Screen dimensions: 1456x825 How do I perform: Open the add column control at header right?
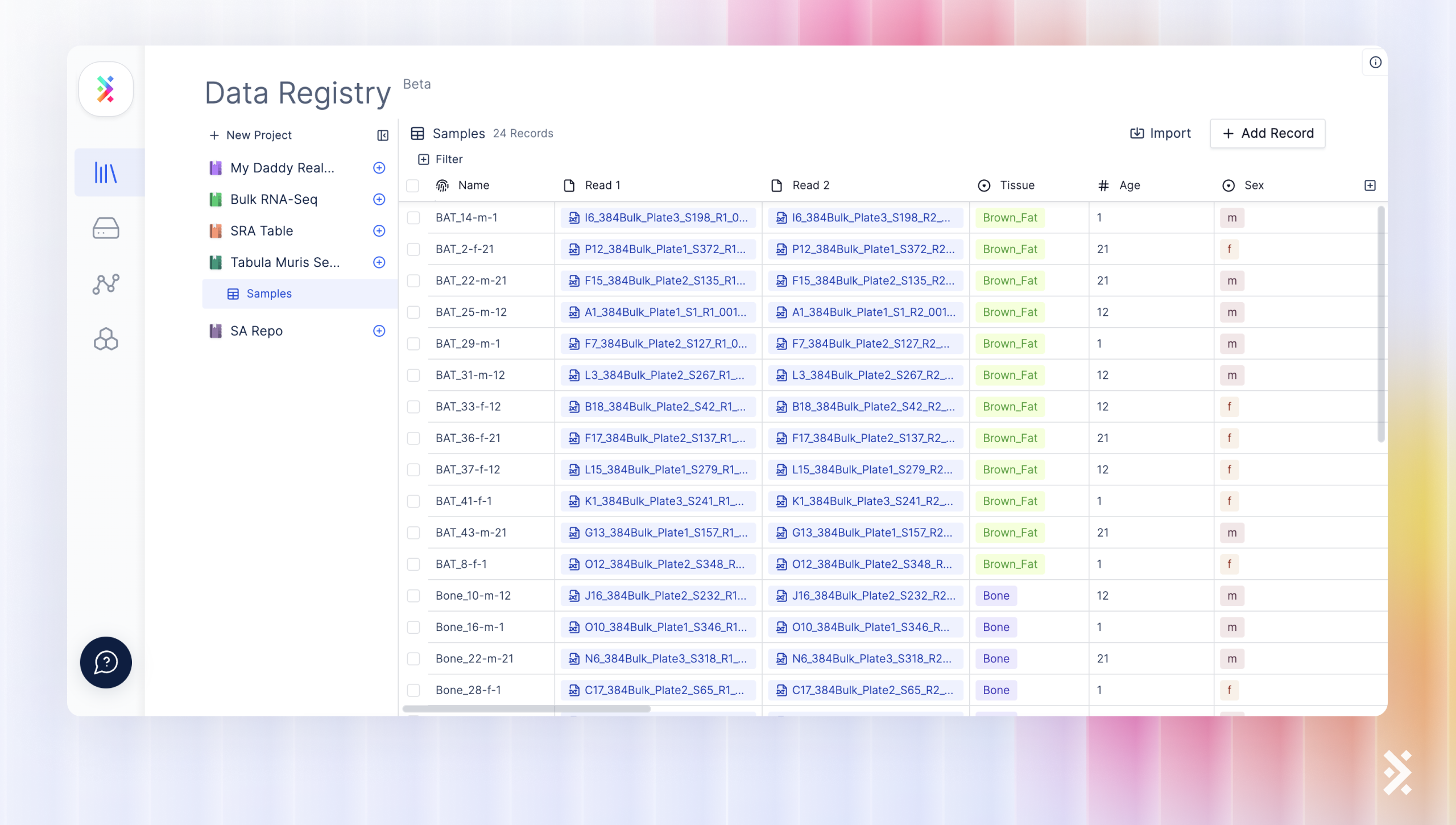(1371, 185)
